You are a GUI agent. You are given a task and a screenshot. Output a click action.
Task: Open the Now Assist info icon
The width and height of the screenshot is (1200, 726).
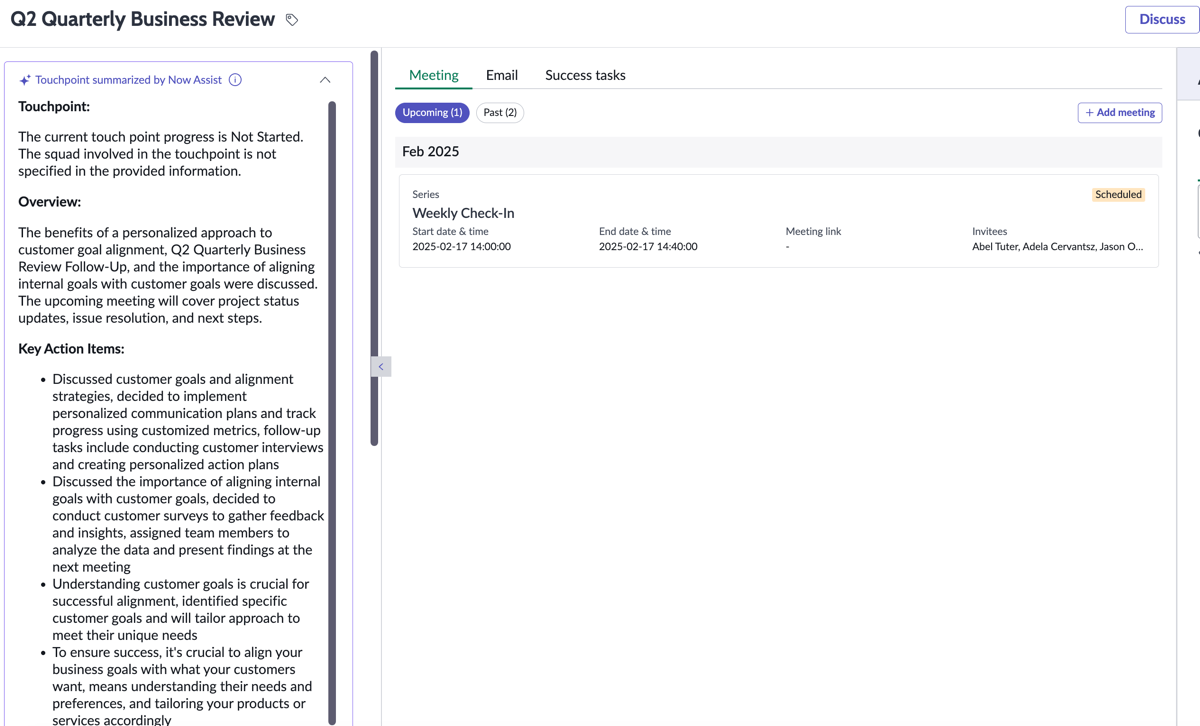point(235,80)
